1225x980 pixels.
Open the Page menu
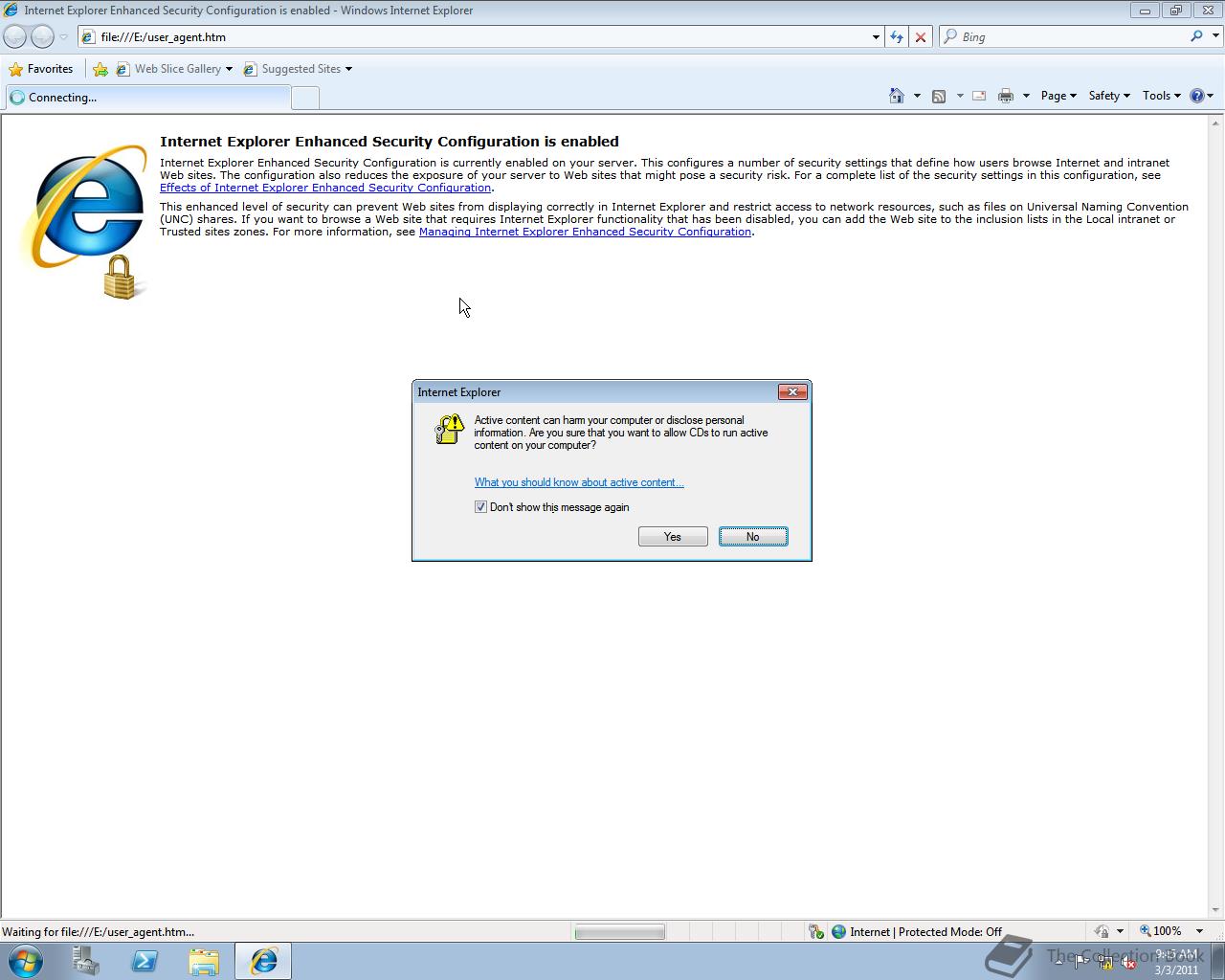[x=1058, y=96]
